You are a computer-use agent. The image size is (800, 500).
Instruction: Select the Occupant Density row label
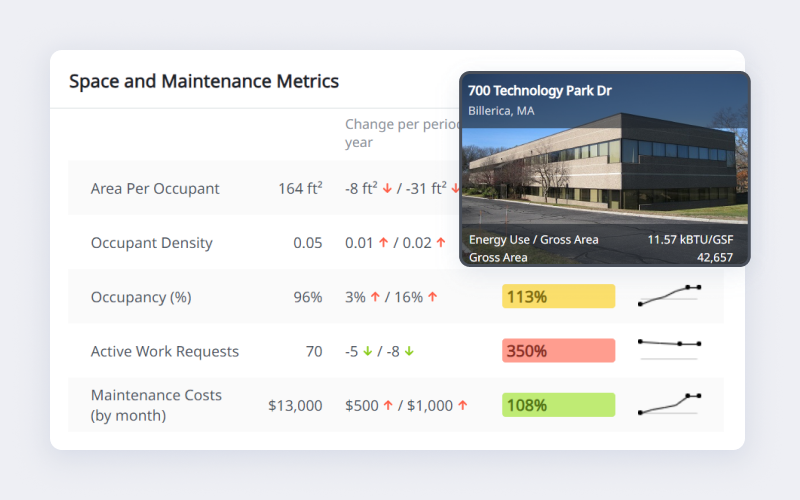click(152, 243)
